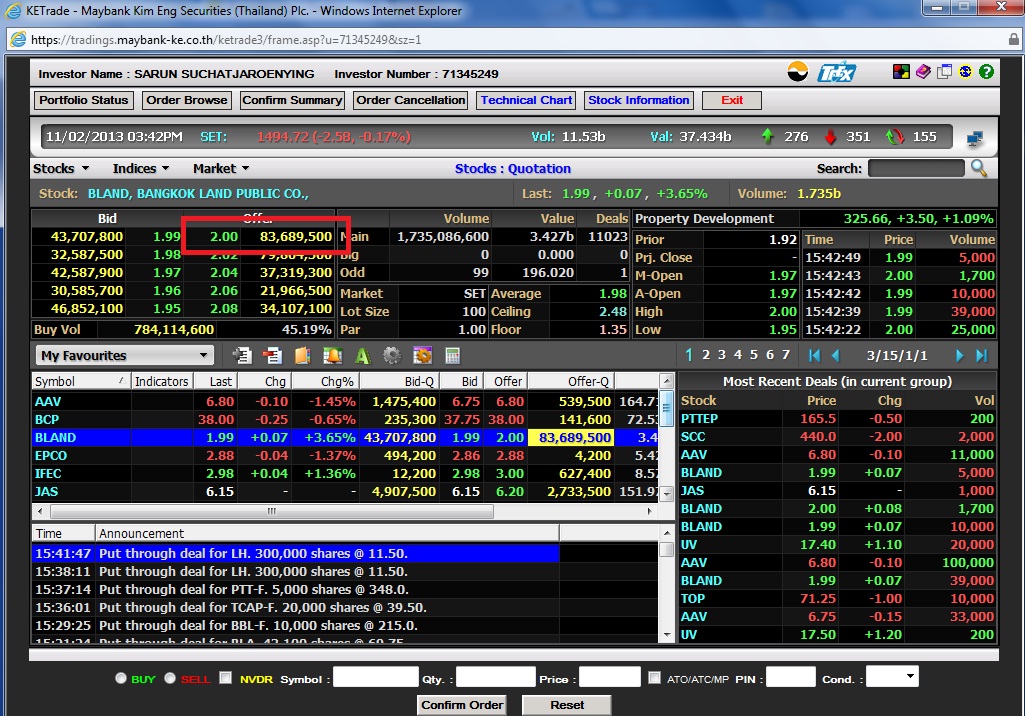The image size is (1025, 716).
Task: Open the Technical Chart
Action: pos(526,100)
